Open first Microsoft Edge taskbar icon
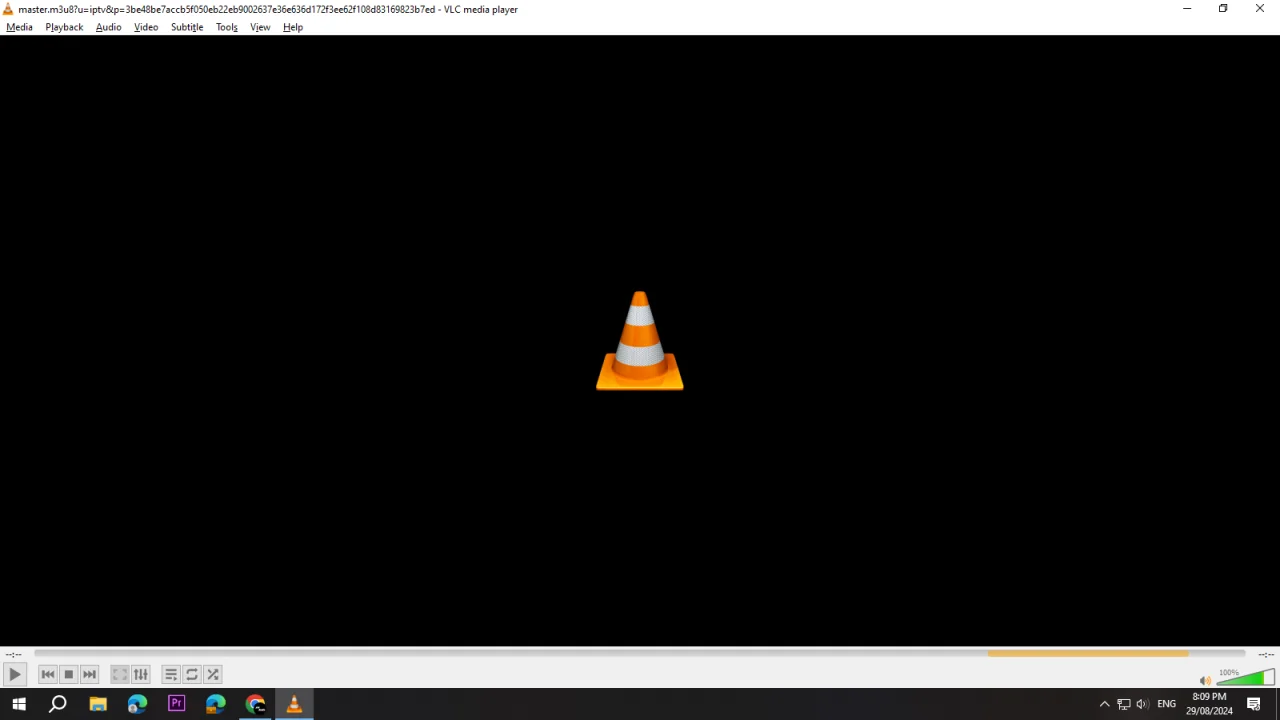 coord(137,704)
